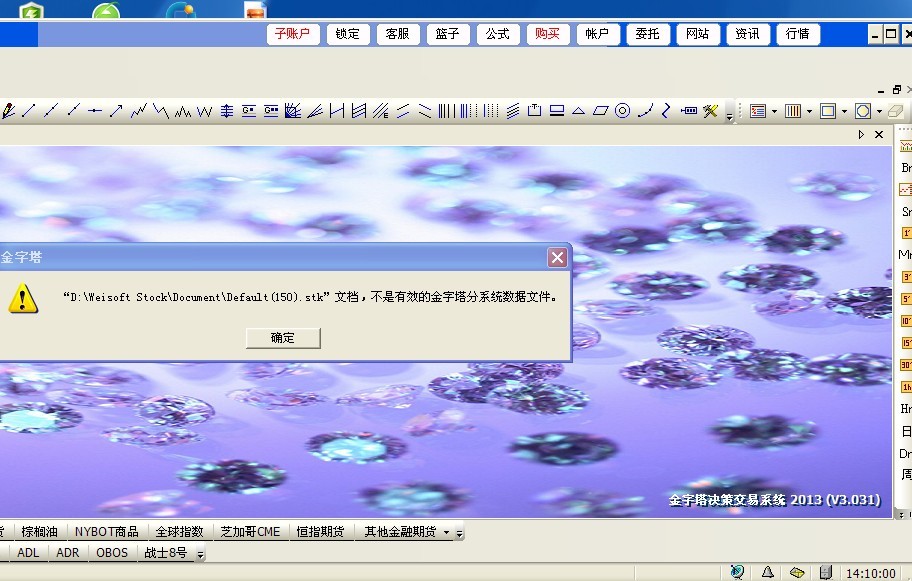912x581 pixels.
Task: Select the pencil drawing tool
Action: coord(8,111)
